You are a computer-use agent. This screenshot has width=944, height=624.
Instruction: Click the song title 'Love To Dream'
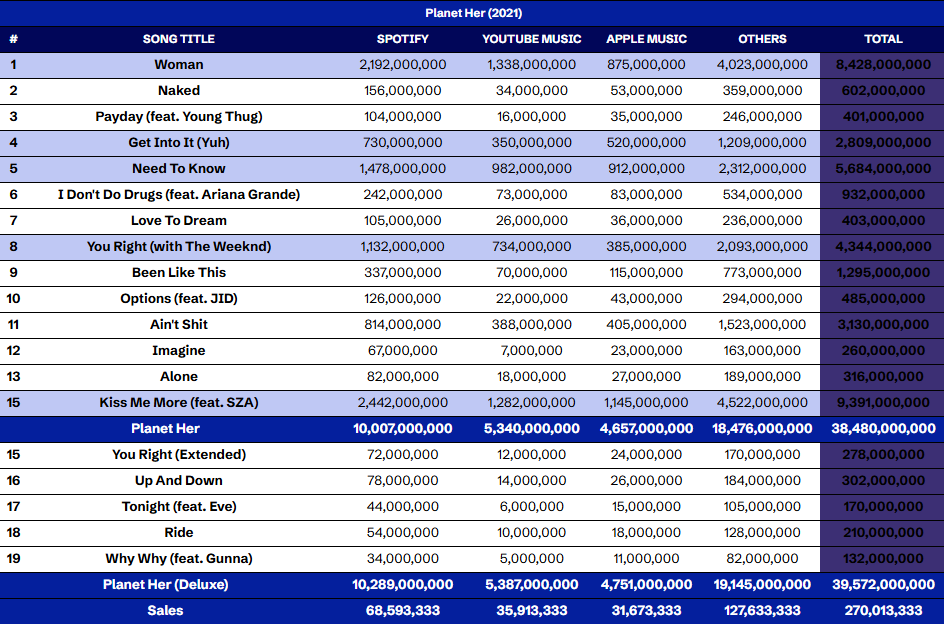point(179,220)
